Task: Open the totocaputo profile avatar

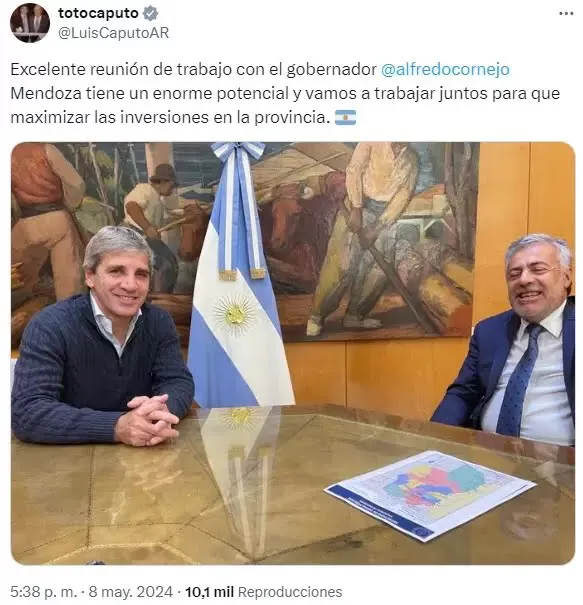Action: tap(30, 23)
